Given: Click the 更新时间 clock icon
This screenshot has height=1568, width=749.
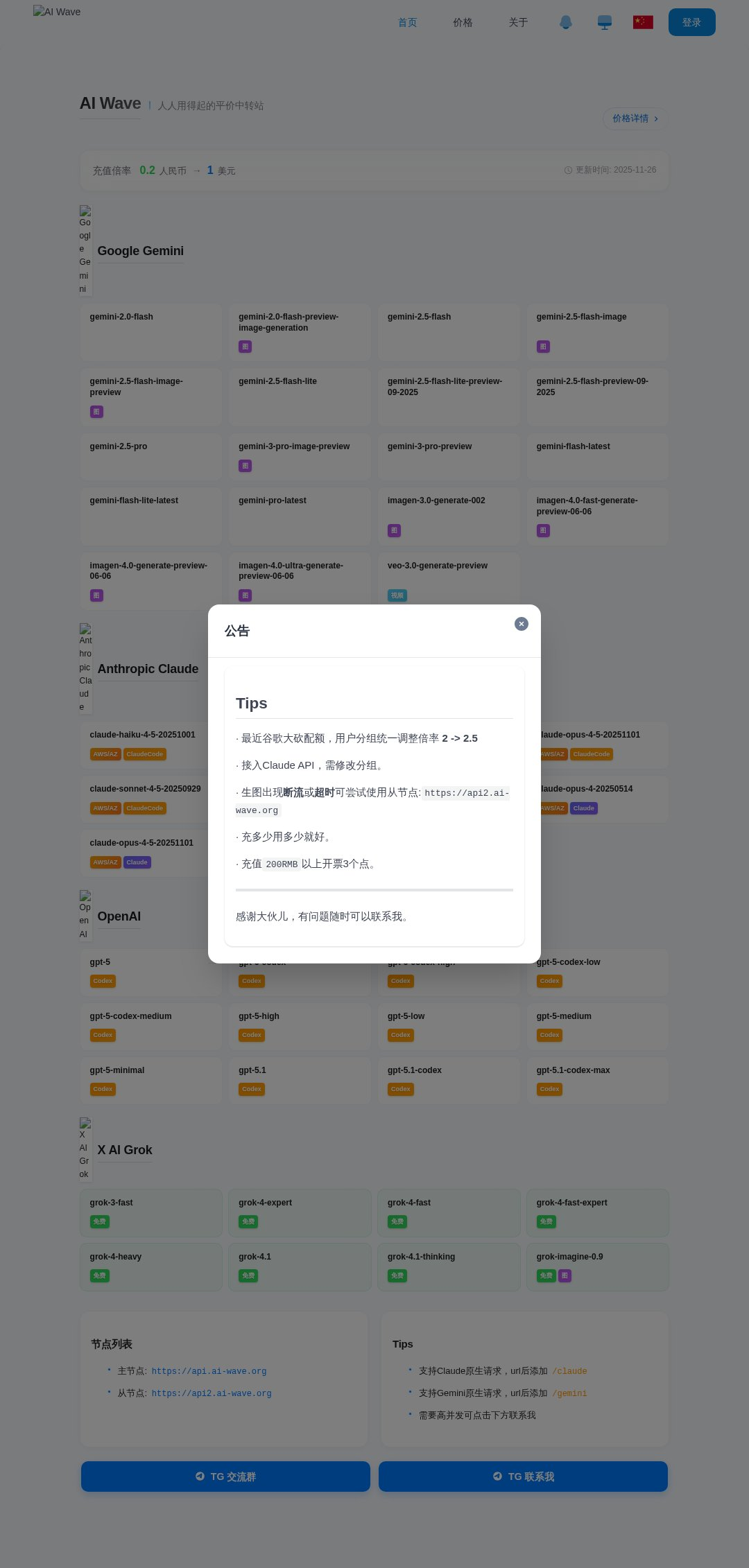Looking at the screenshot, I should coord(568,171).
